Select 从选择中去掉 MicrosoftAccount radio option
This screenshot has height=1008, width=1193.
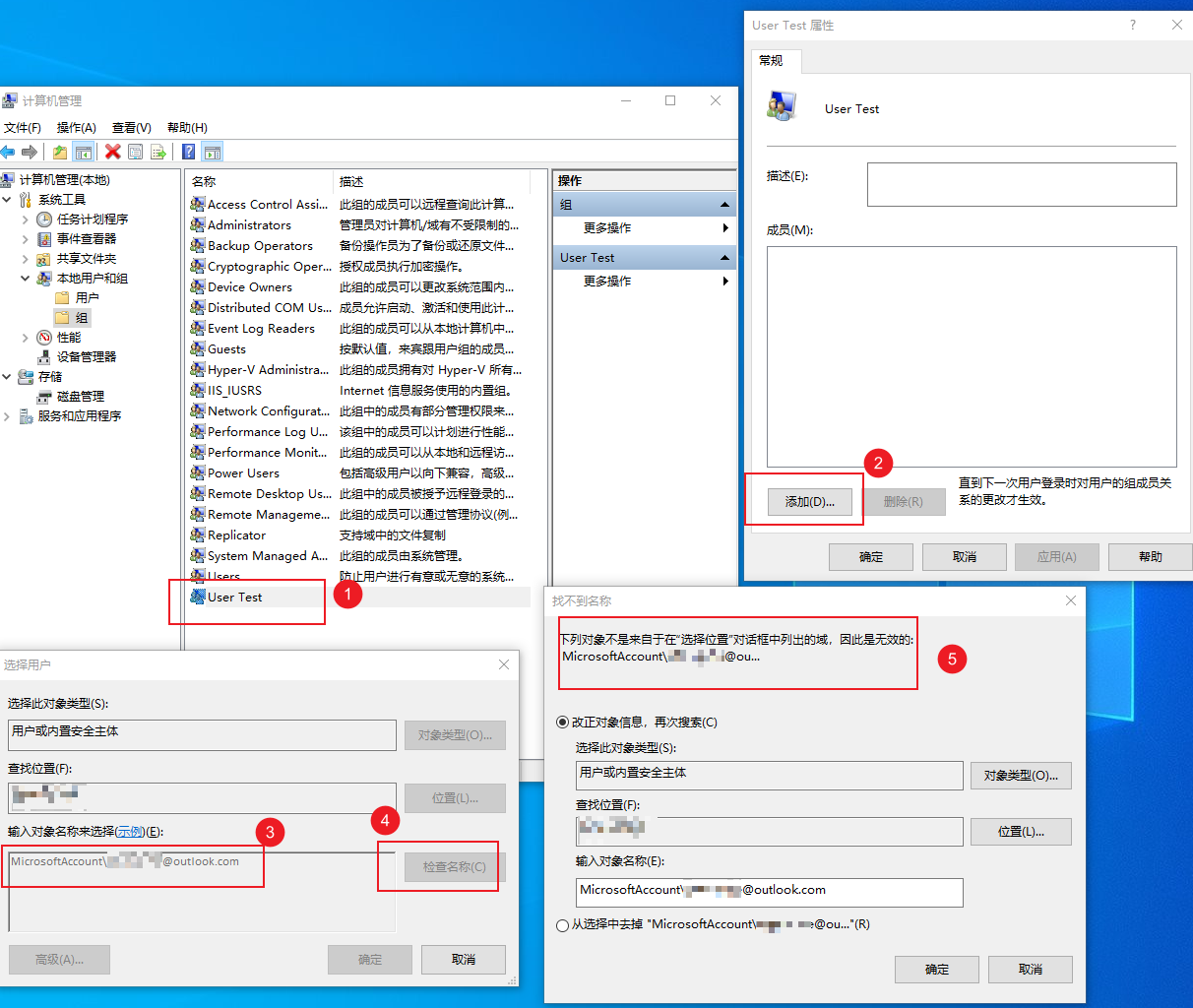563,925
